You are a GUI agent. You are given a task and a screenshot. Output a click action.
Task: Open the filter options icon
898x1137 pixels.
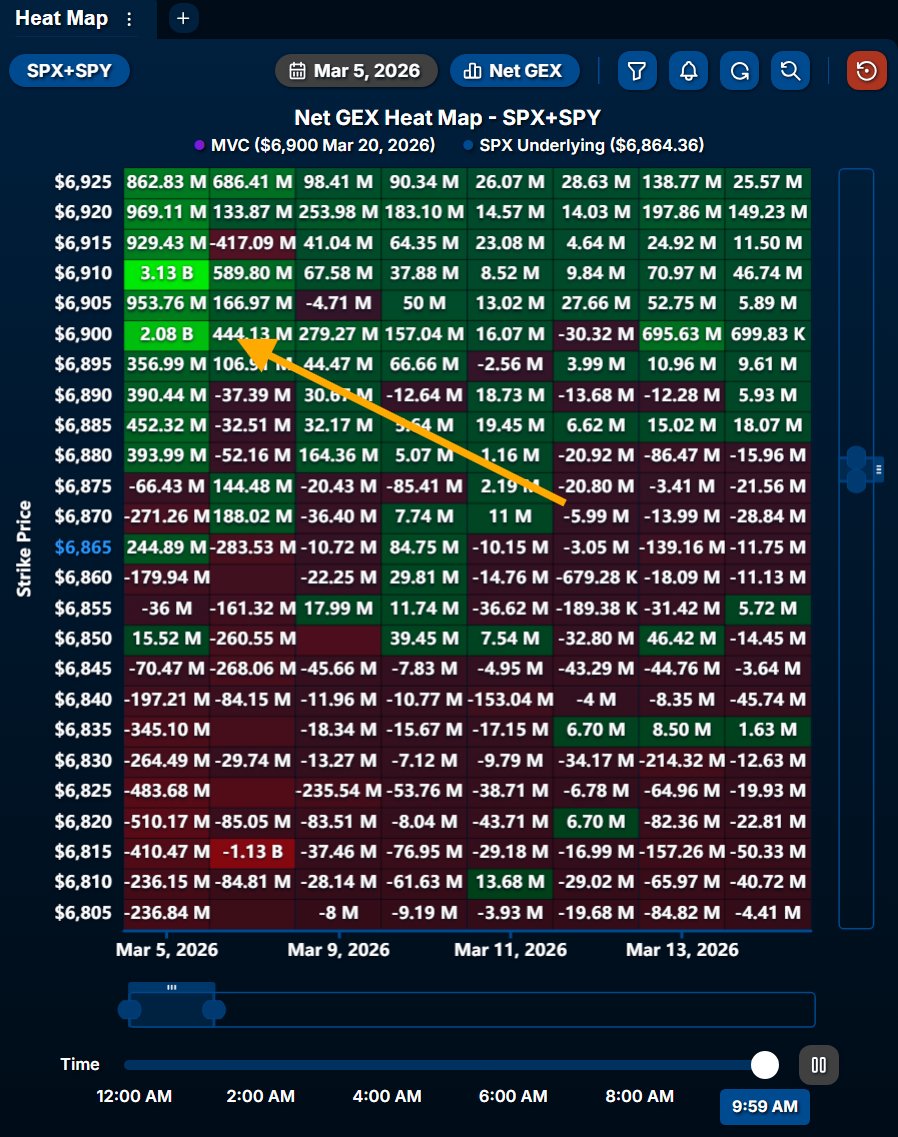tap(637, 71)
